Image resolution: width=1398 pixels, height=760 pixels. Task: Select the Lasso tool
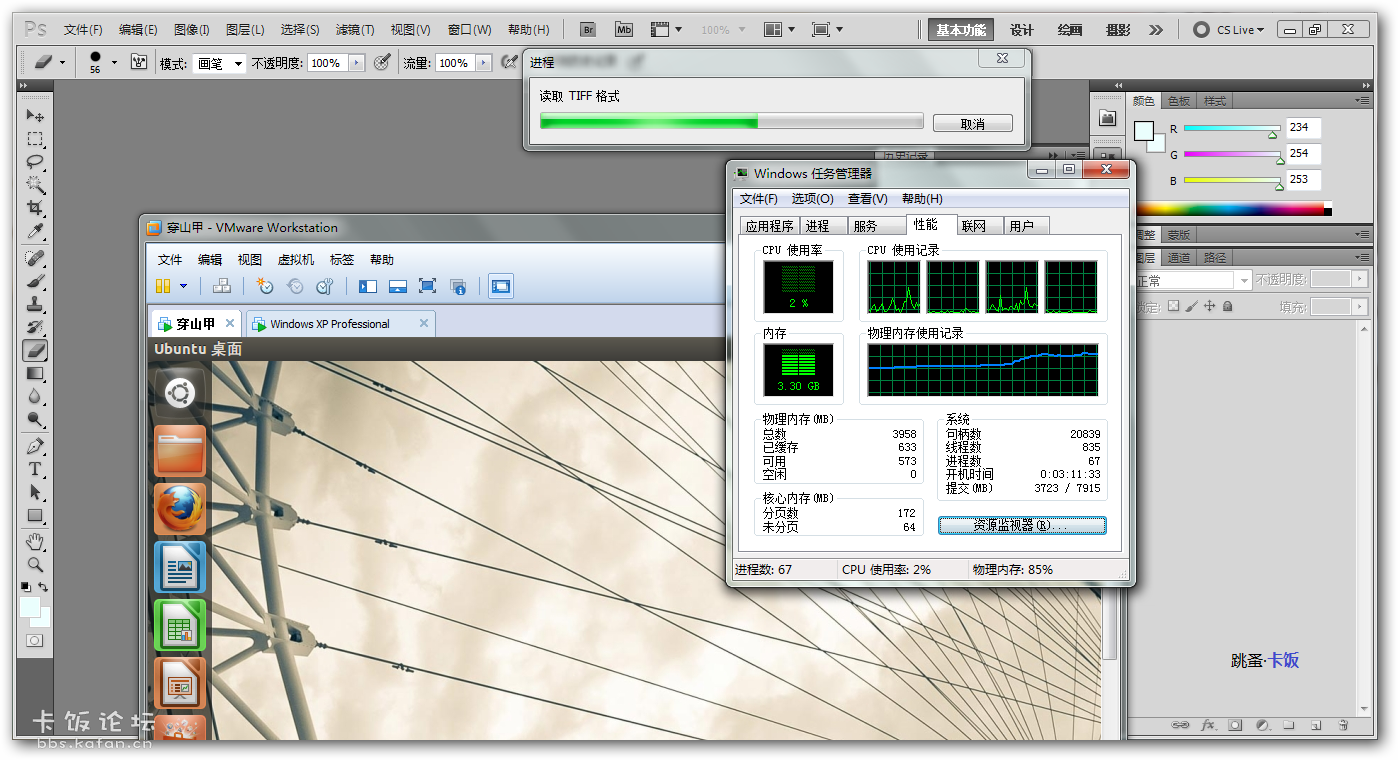[35, 162]
